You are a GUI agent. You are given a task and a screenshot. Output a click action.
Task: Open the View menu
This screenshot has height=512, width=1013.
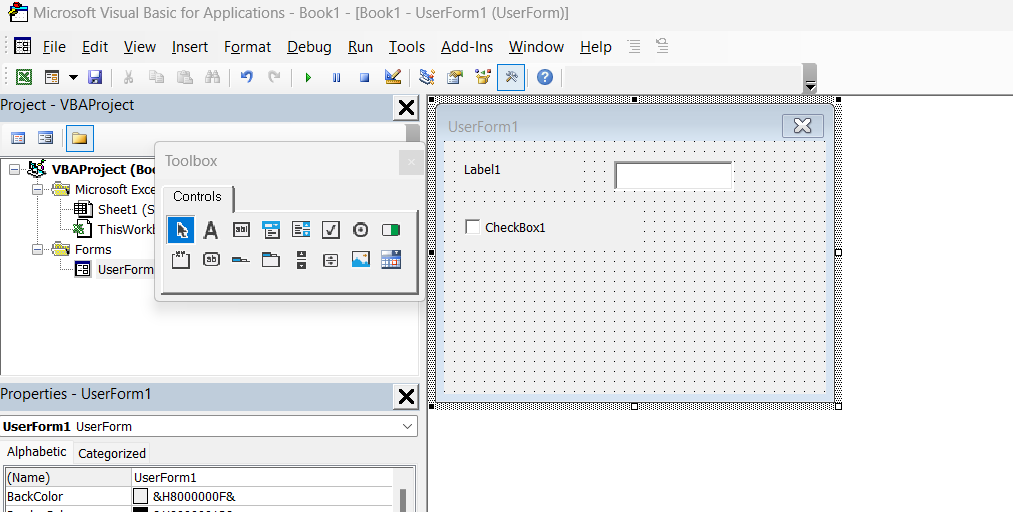[x=140, y=47]
